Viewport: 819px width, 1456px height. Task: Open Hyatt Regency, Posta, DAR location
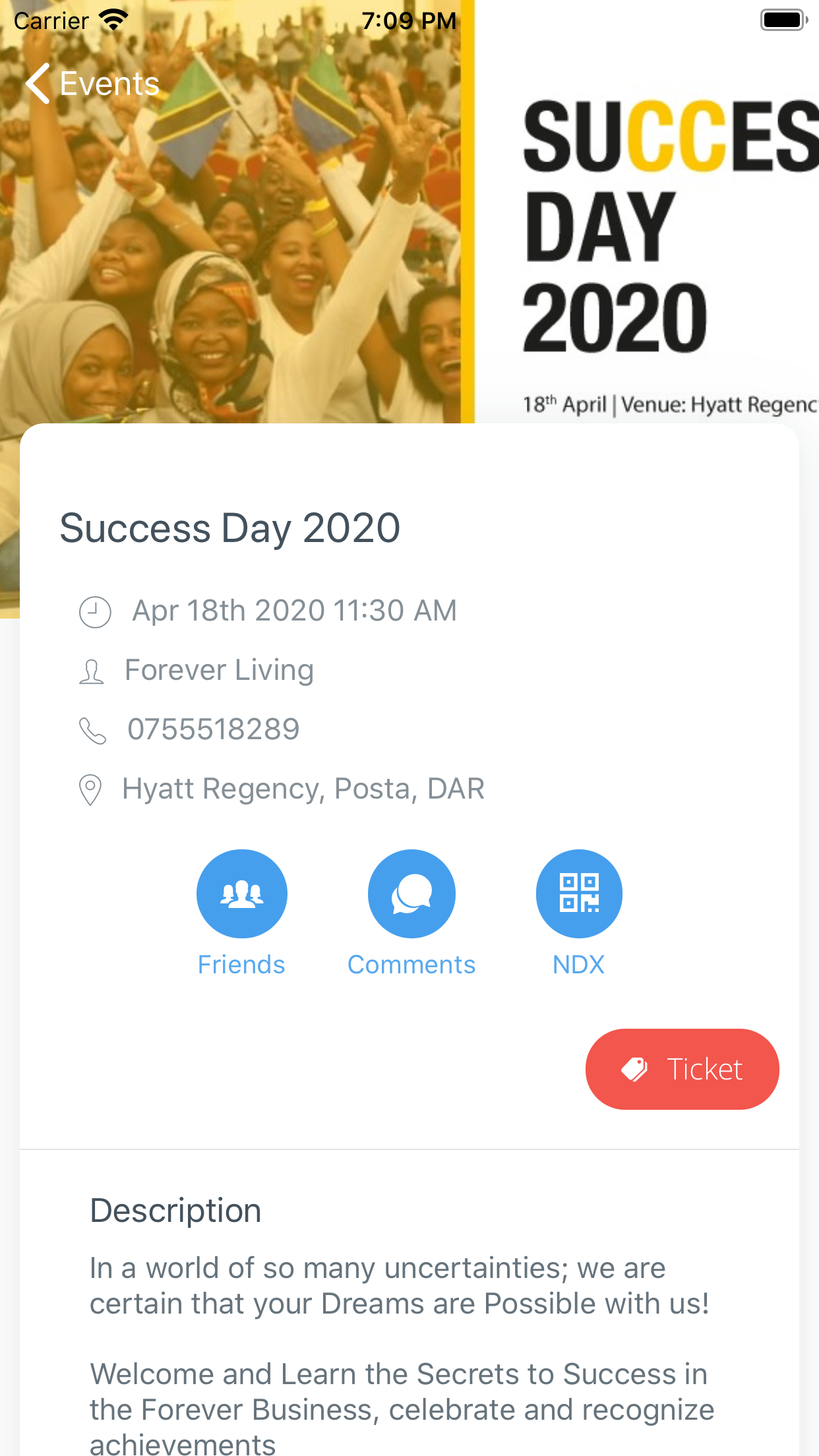(x=303, y=789)
